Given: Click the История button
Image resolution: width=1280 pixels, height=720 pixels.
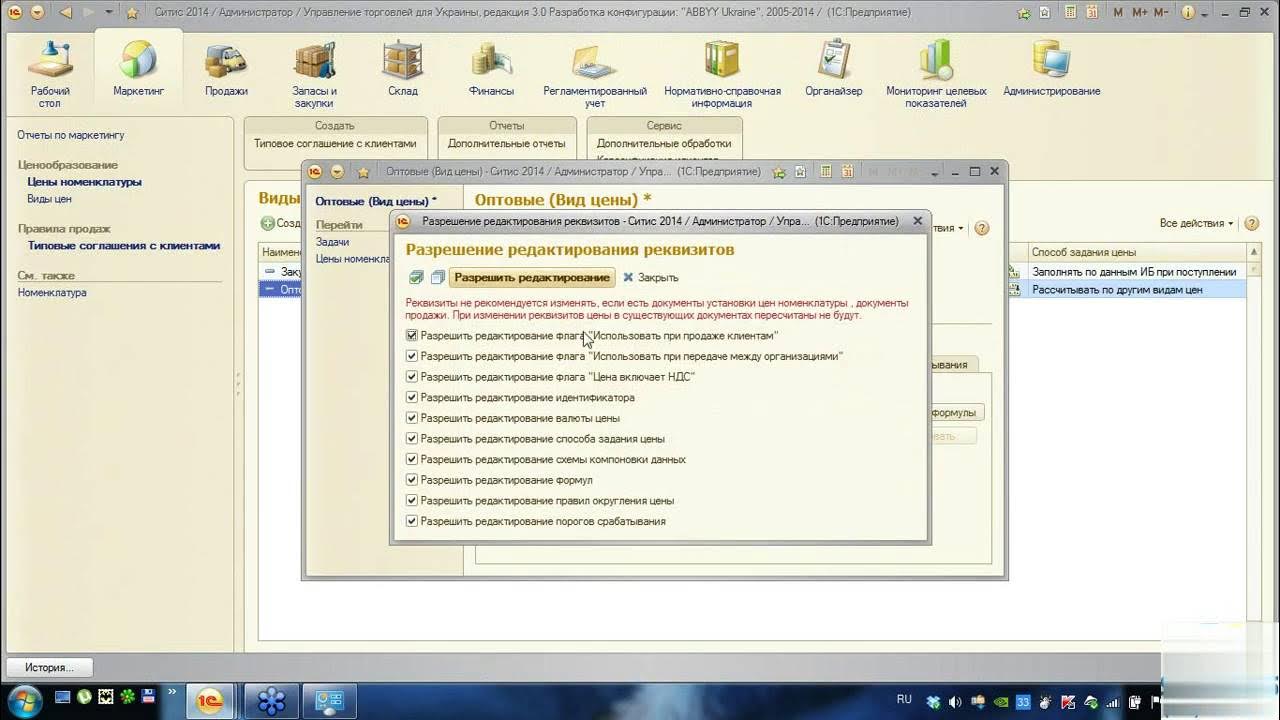Looking at the screenshot, I should 50,667.
